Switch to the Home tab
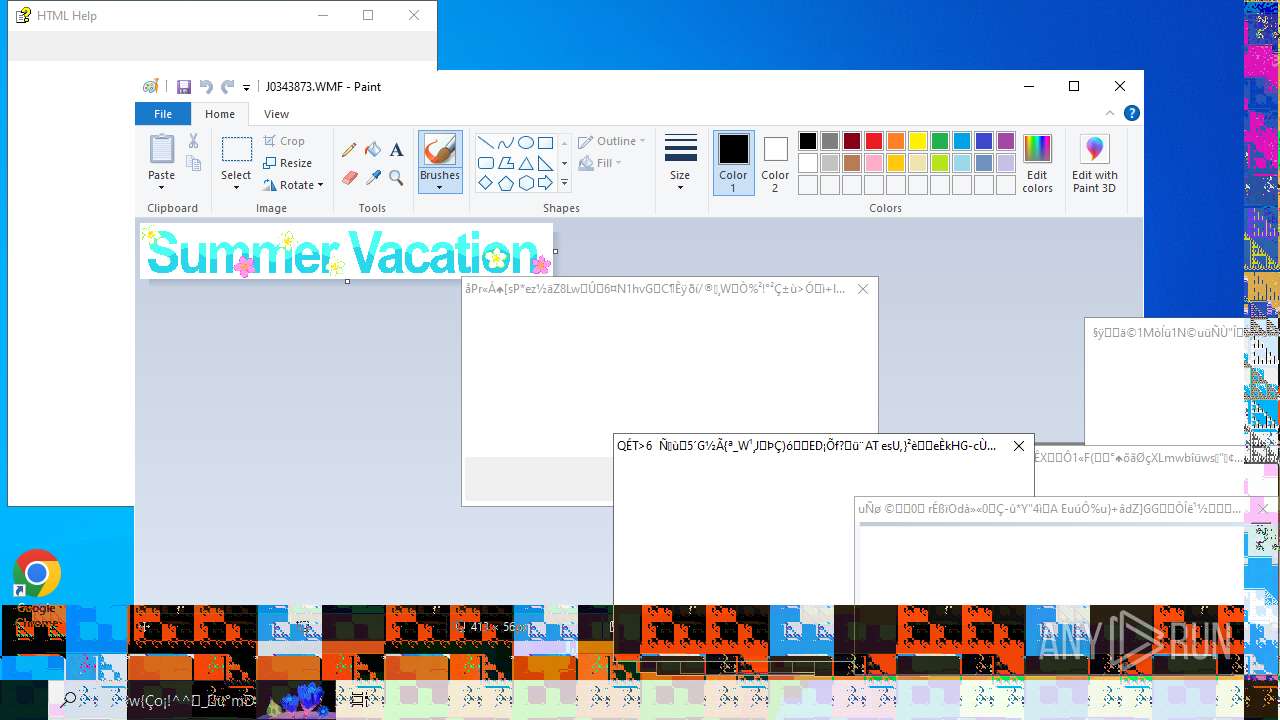Image resolution: width=1280 pixels, height=720 pixels. (x=220, y=114)
